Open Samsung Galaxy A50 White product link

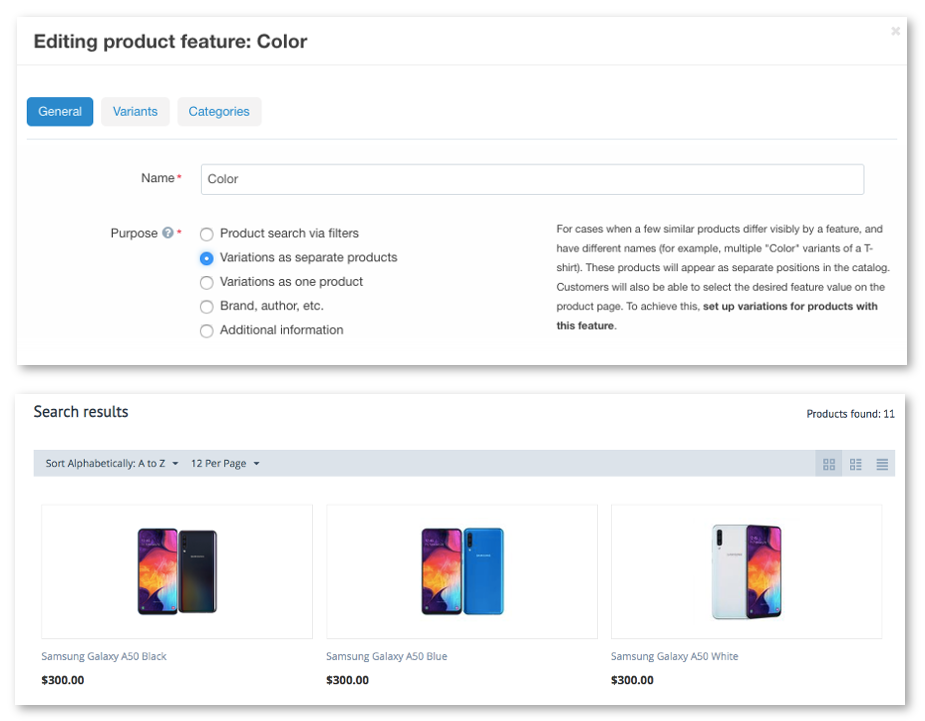point(674,656)
